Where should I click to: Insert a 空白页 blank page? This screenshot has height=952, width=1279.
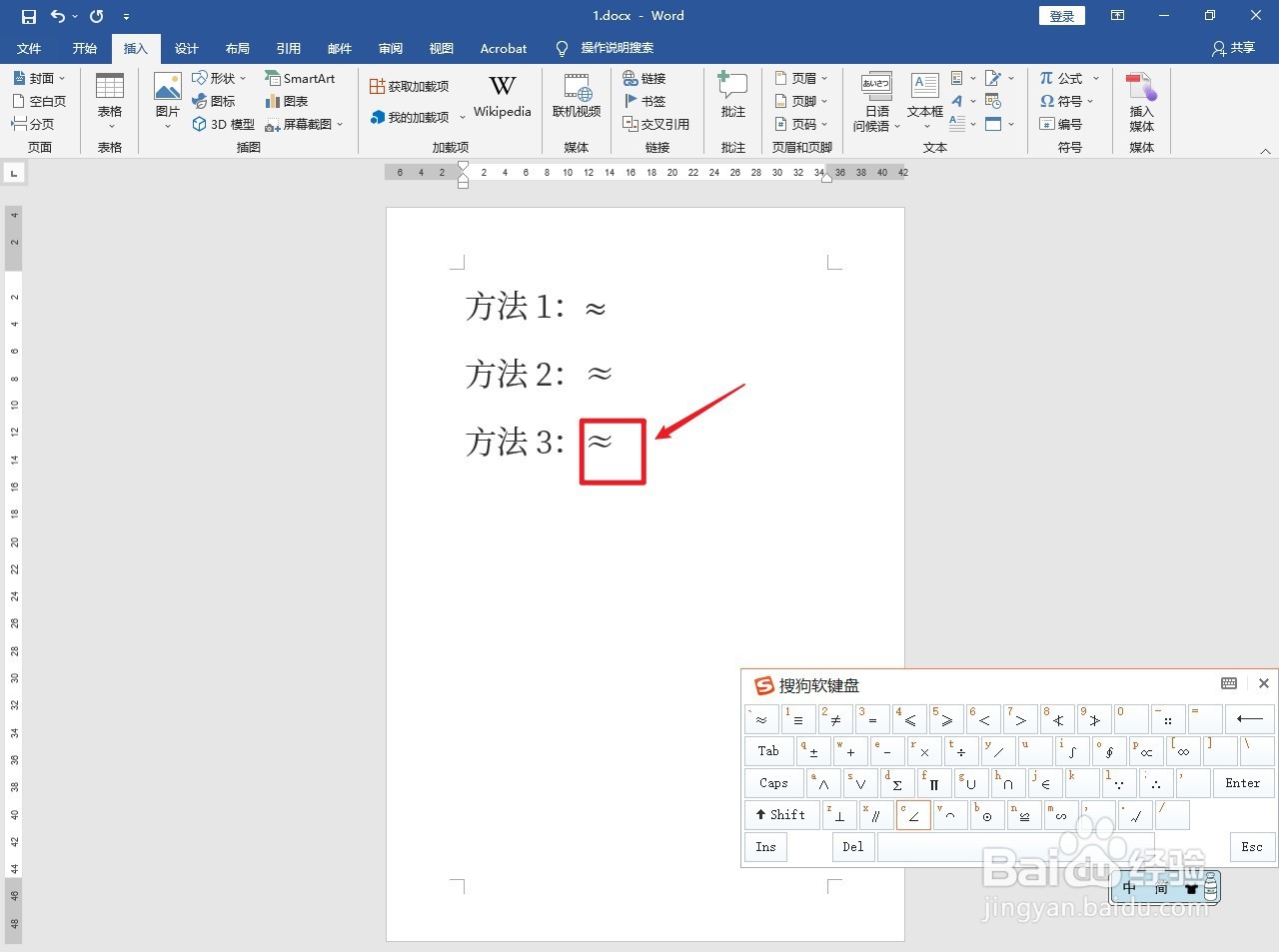point(39,101)
